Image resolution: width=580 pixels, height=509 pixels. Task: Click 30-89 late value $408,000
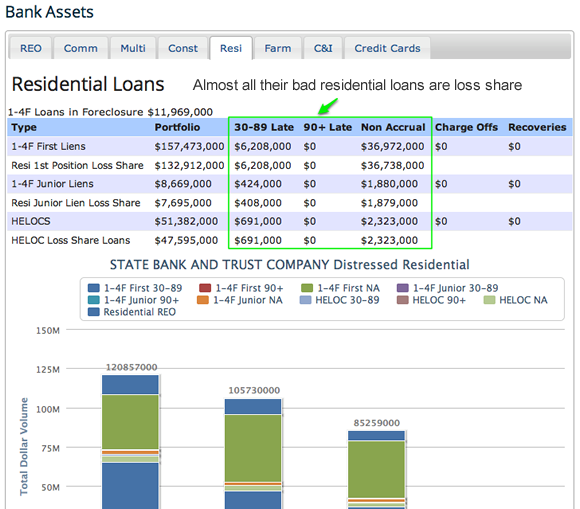(x=258, y=203)
